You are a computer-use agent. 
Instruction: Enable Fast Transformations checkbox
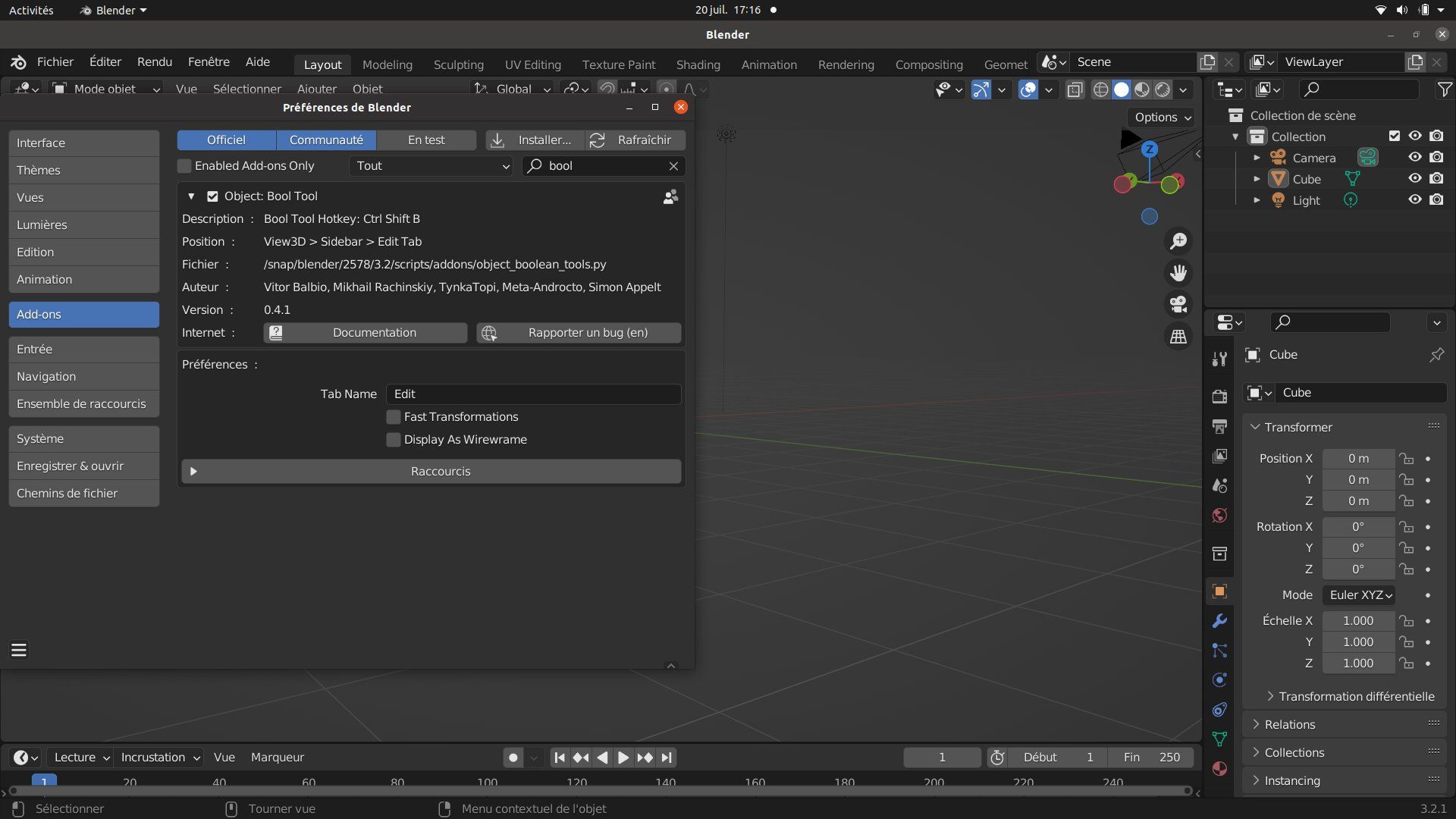394,417
